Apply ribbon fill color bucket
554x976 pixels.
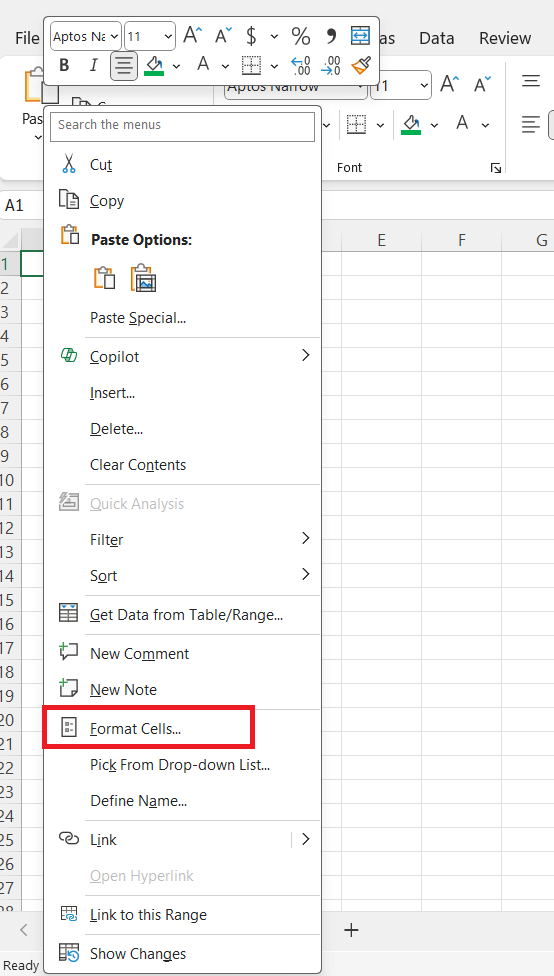[x=411, y=124]
